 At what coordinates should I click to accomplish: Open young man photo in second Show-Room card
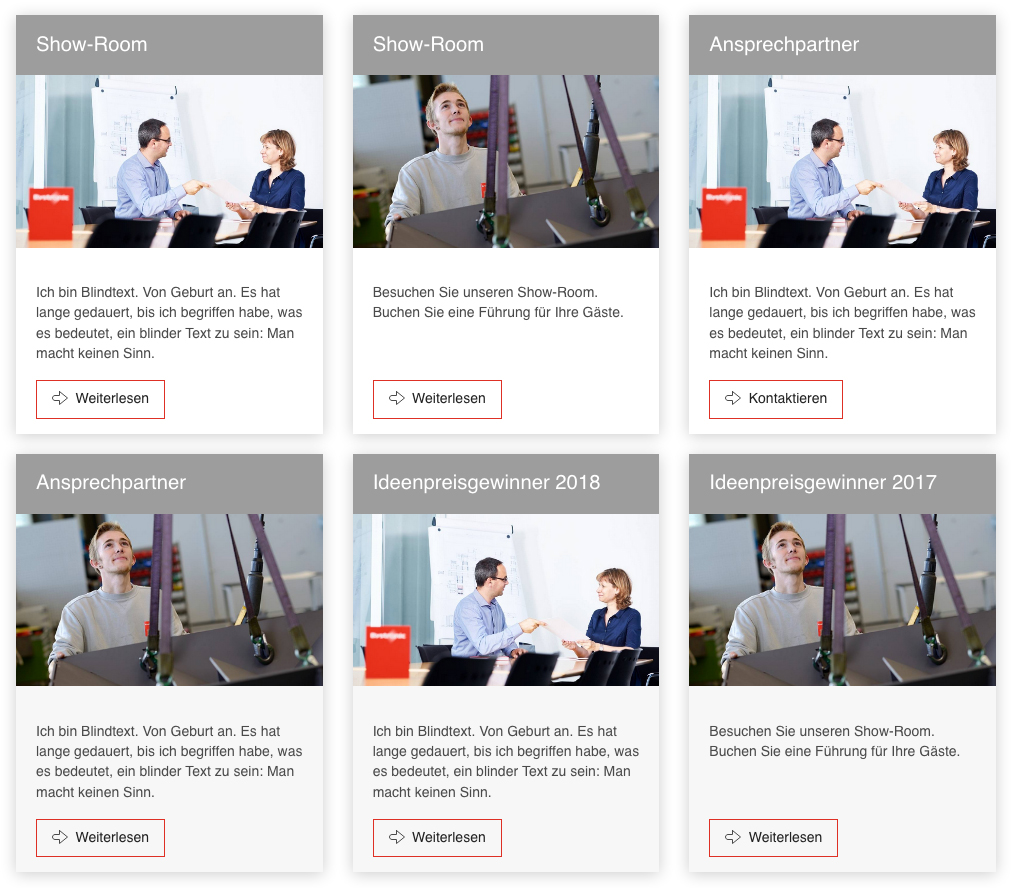tap(506, 161)
